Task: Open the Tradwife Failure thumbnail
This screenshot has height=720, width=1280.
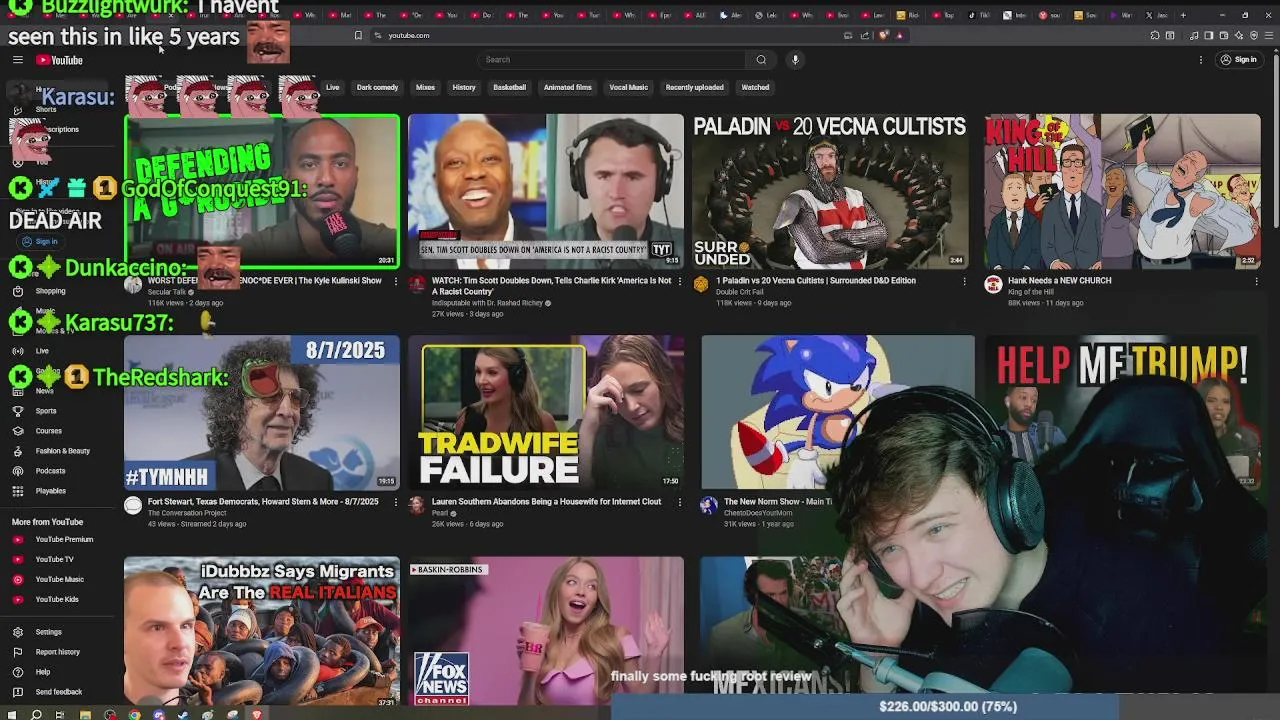Action: point(546,412)
